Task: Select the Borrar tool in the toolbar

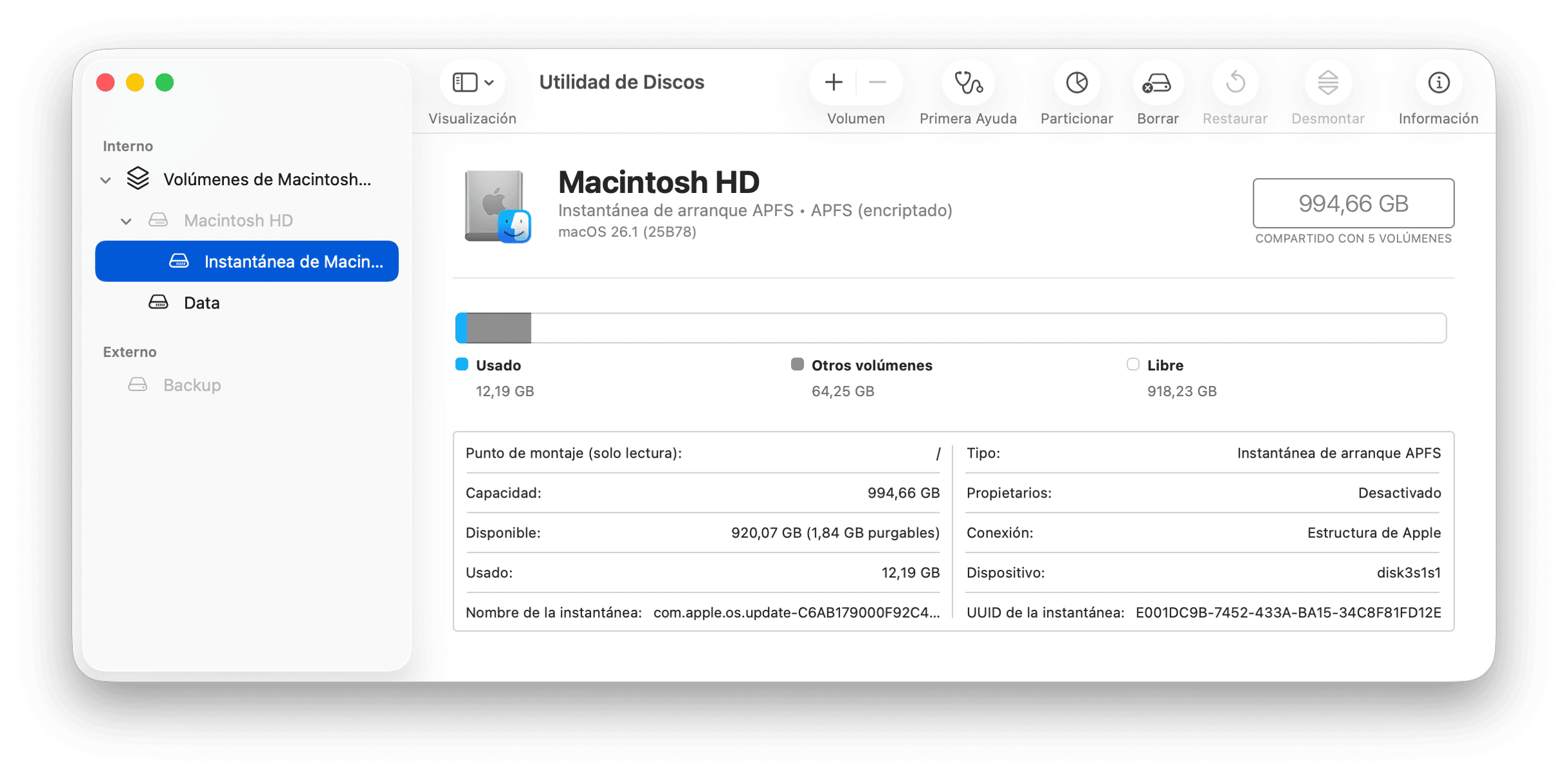Action: tap(1157, 83)
